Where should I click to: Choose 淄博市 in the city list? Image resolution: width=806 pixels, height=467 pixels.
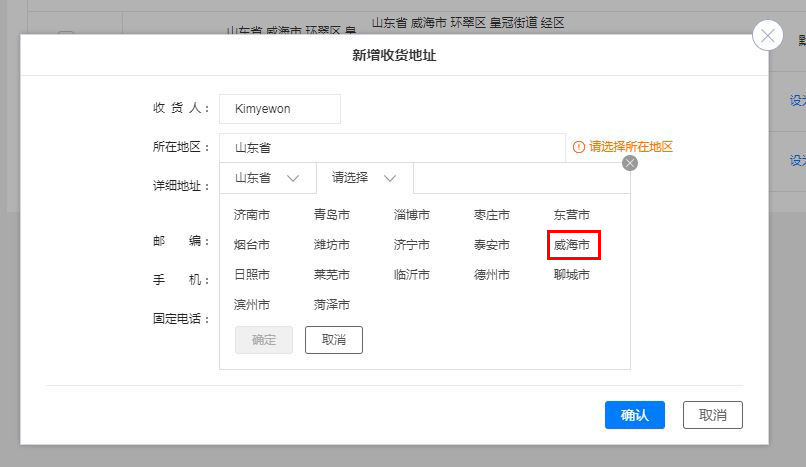411,215
